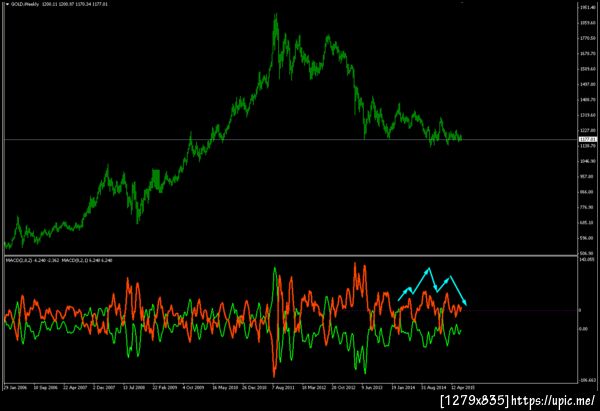Click the 1227.00 price scale label
This screenshot has width=600, height=411.
[588, 130]
